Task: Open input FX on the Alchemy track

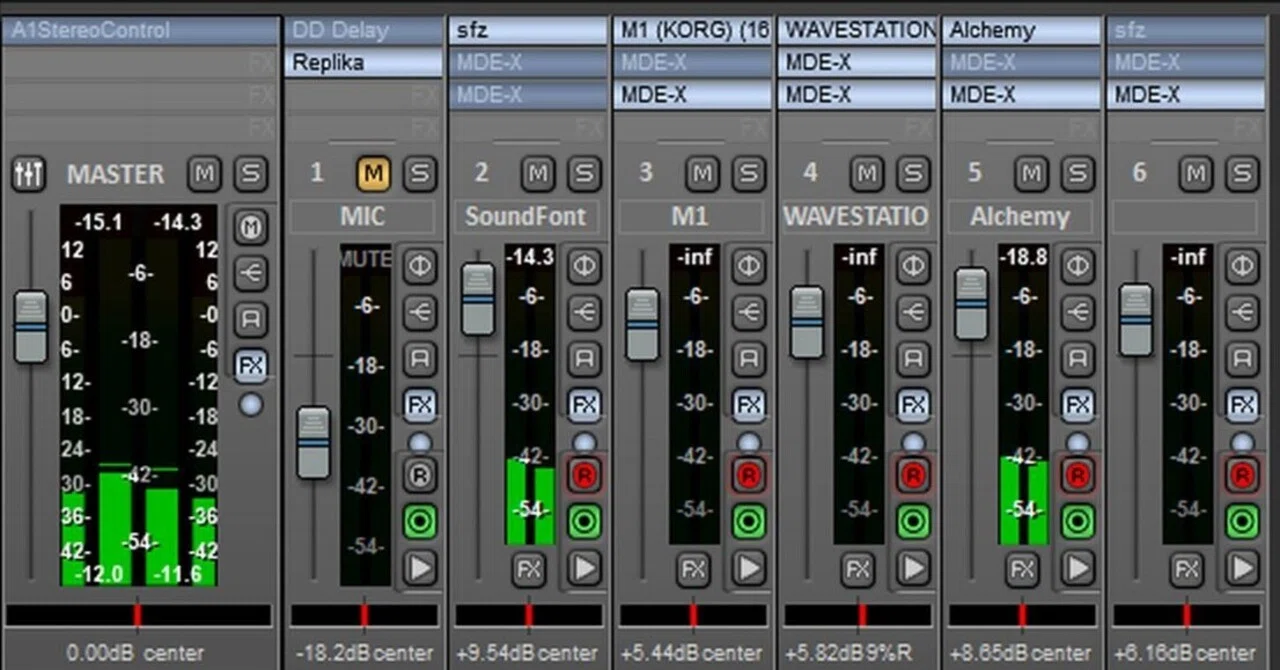Action: coord(1022,569)
